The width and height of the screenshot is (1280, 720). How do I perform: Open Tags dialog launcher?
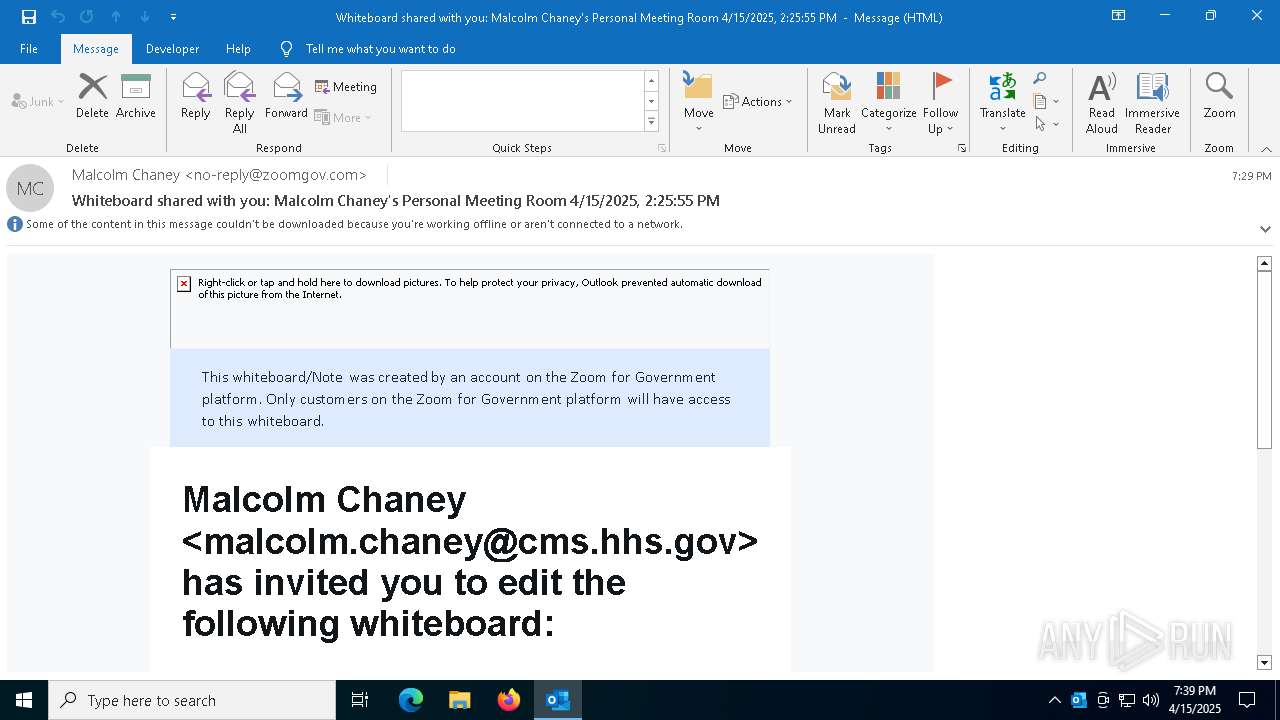(962, 148)
